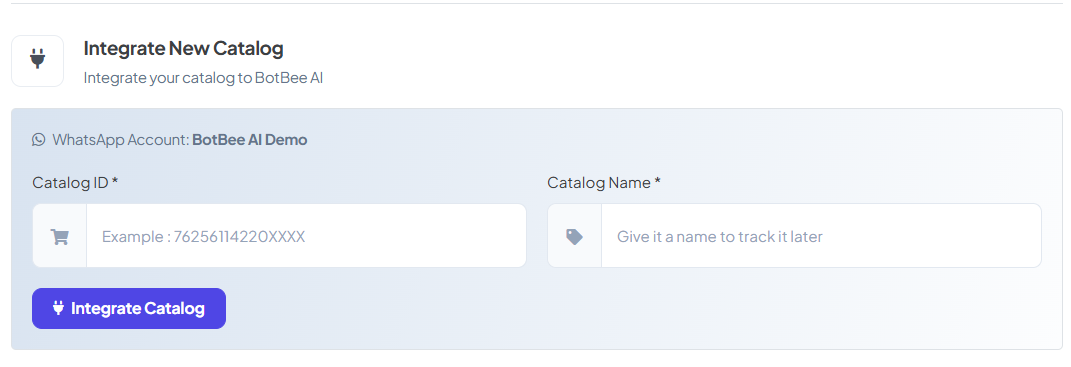Click the tag icon in Catalog Name
1071x367 pixels.
point(574,236)
